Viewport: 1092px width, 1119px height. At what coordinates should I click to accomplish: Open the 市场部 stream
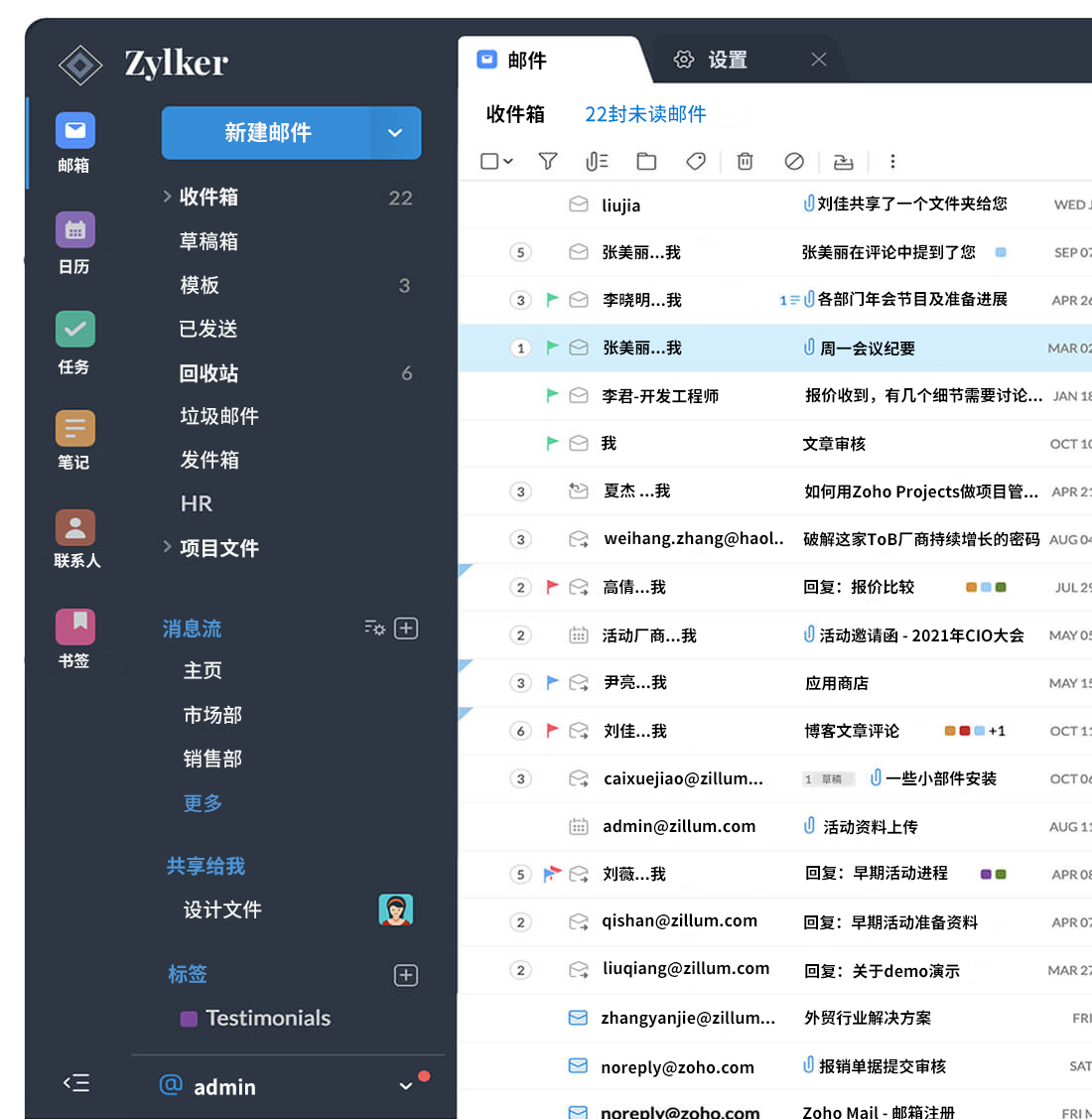coord(212,714)
